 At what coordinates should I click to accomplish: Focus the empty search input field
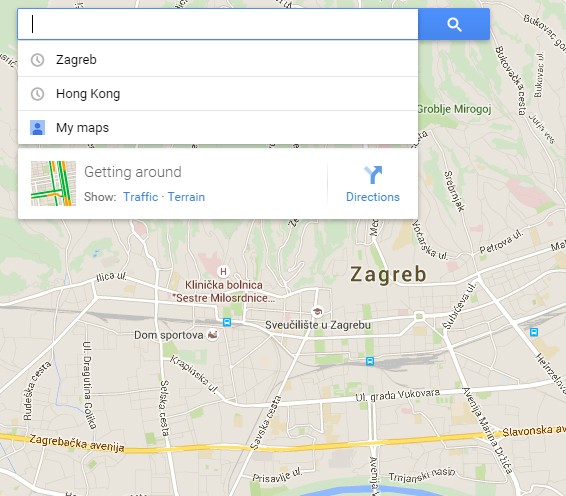pos(218,24)
